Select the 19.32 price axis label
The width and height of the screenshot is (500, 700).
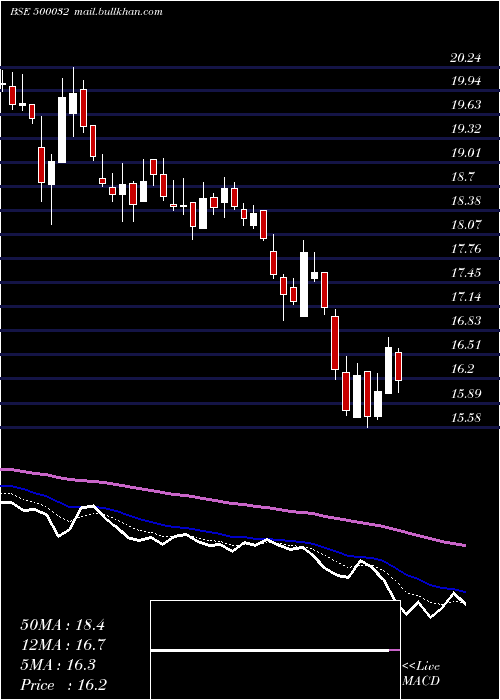click(x=466, y=129)
